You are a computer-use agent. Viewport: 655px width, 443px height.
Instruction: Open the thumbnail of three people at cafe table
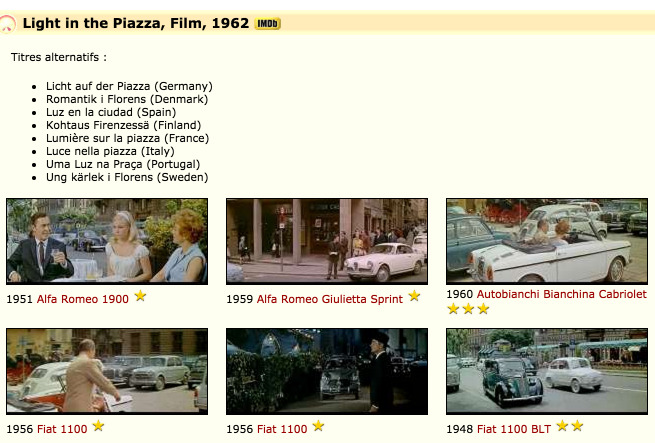click(x=107, y=242)
